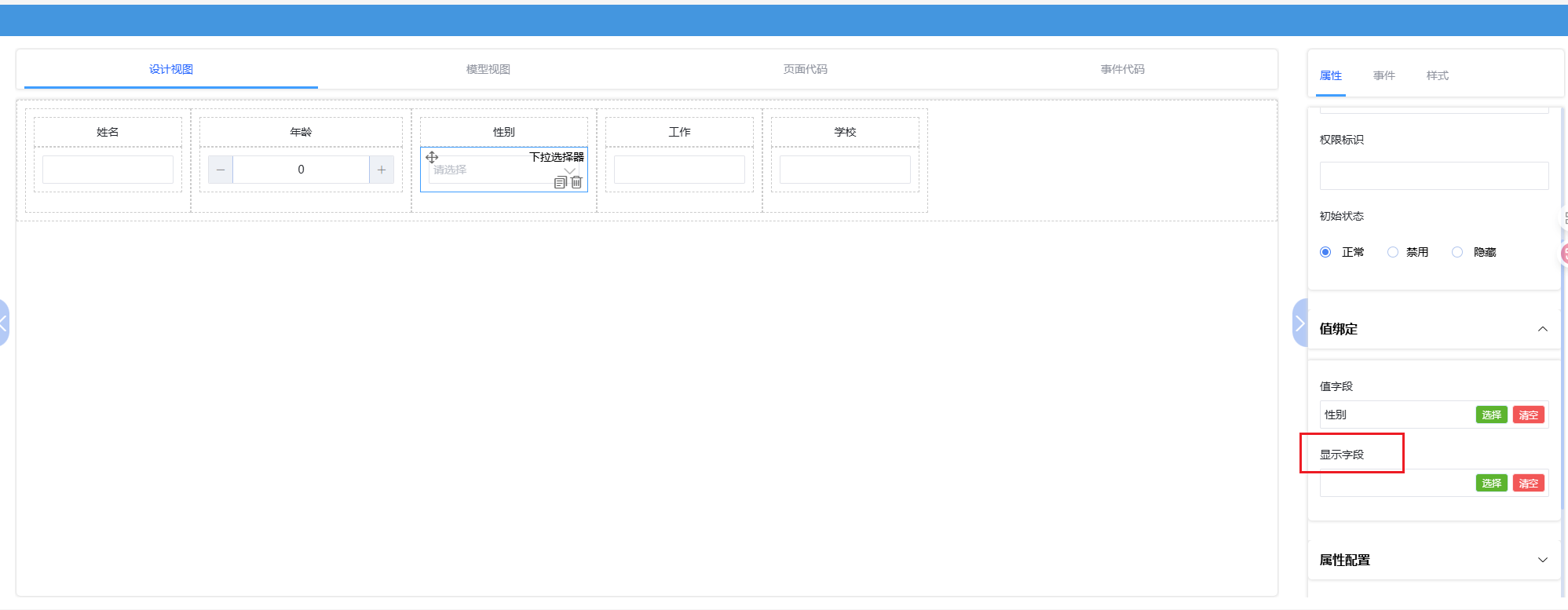1568x610 pixels.
Task: Select the 禁用 initial state radio
Action: [1393, 252]
